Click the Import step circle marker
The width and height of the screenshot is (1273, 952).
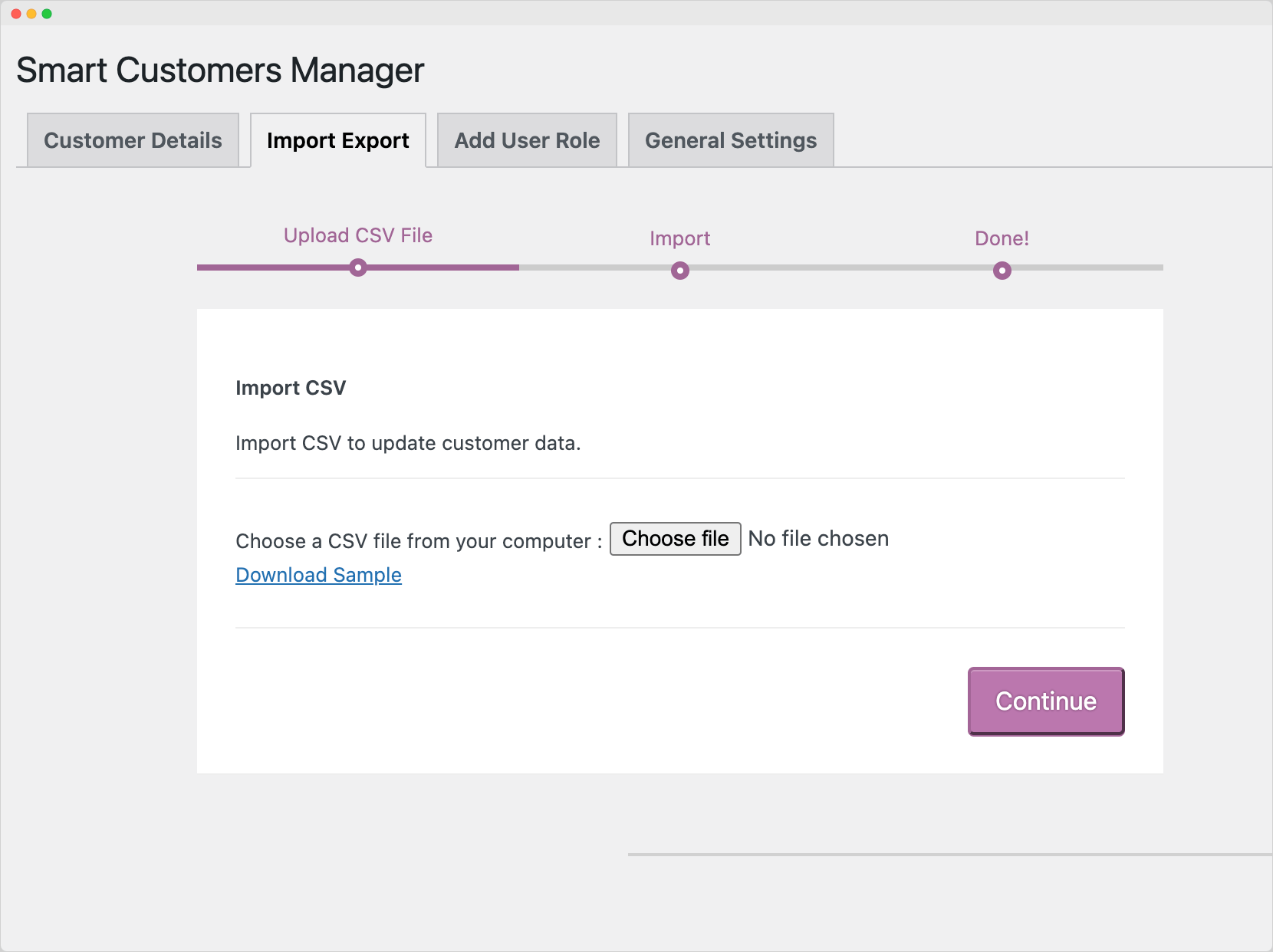coord(680,271)
